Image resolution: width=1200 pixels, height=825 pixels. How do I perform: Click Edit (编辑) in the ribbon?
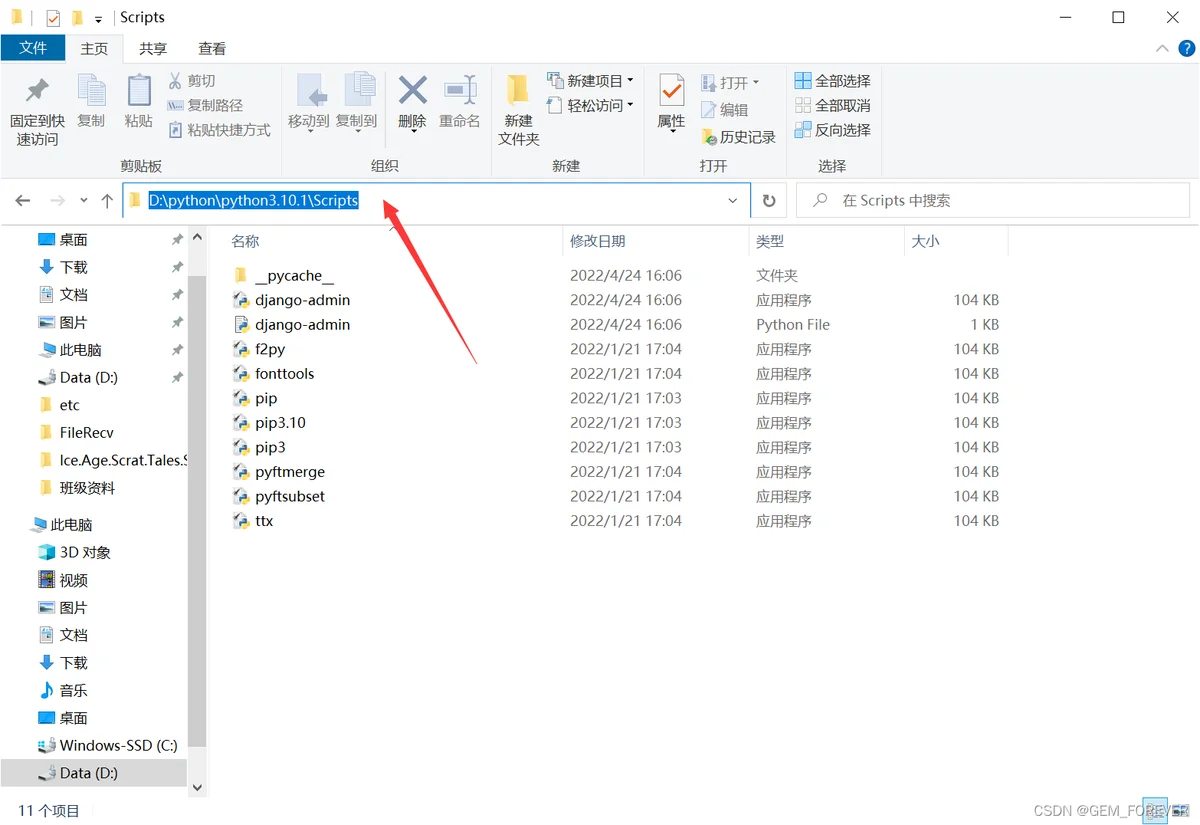pos(724,110)
